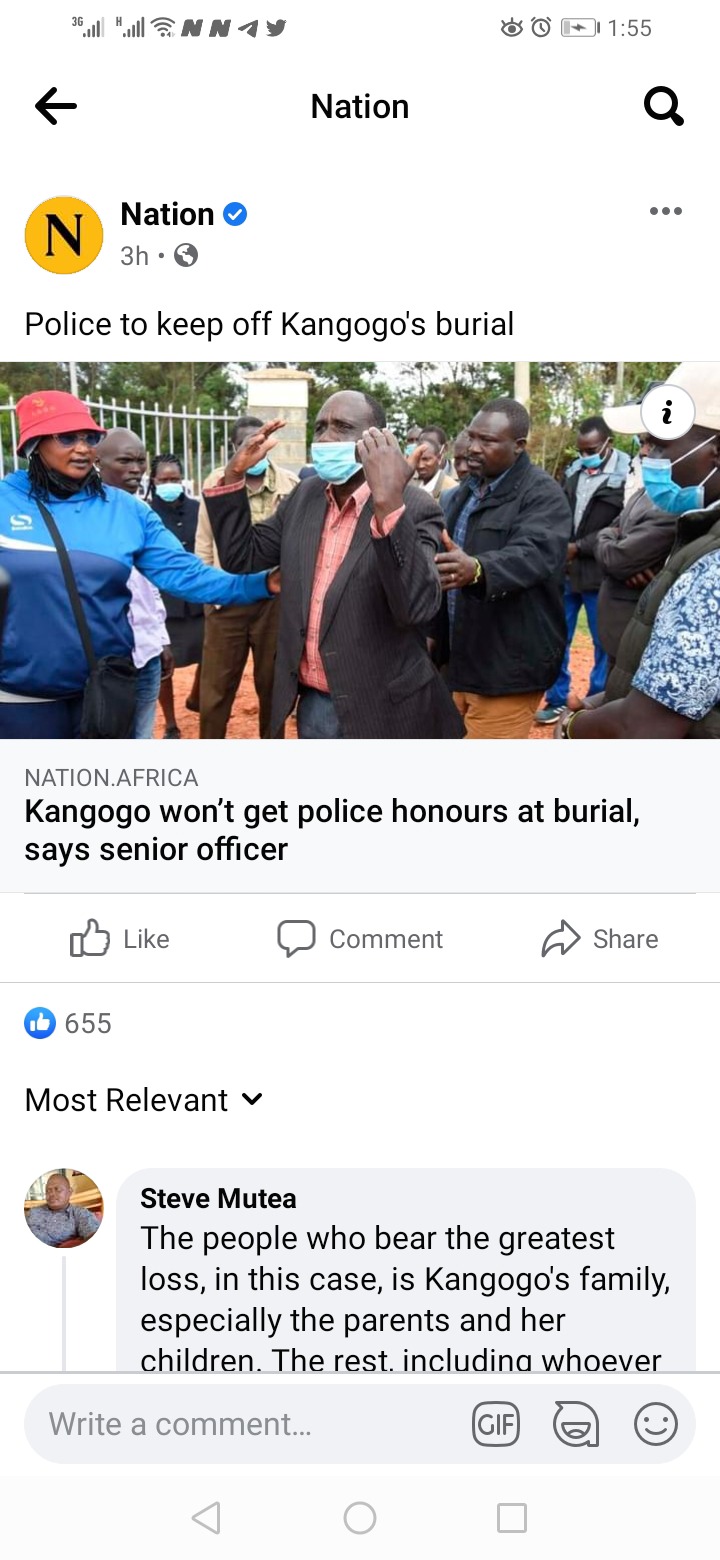The height and width of the screenshot is (1560, 720).
Task: Toggle Like on the post
Action: click(x=120, y=939)
